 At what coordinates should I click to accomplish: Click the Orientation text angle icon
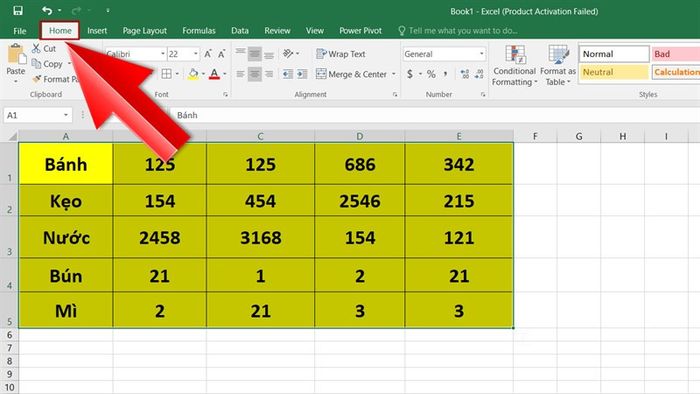288,54
